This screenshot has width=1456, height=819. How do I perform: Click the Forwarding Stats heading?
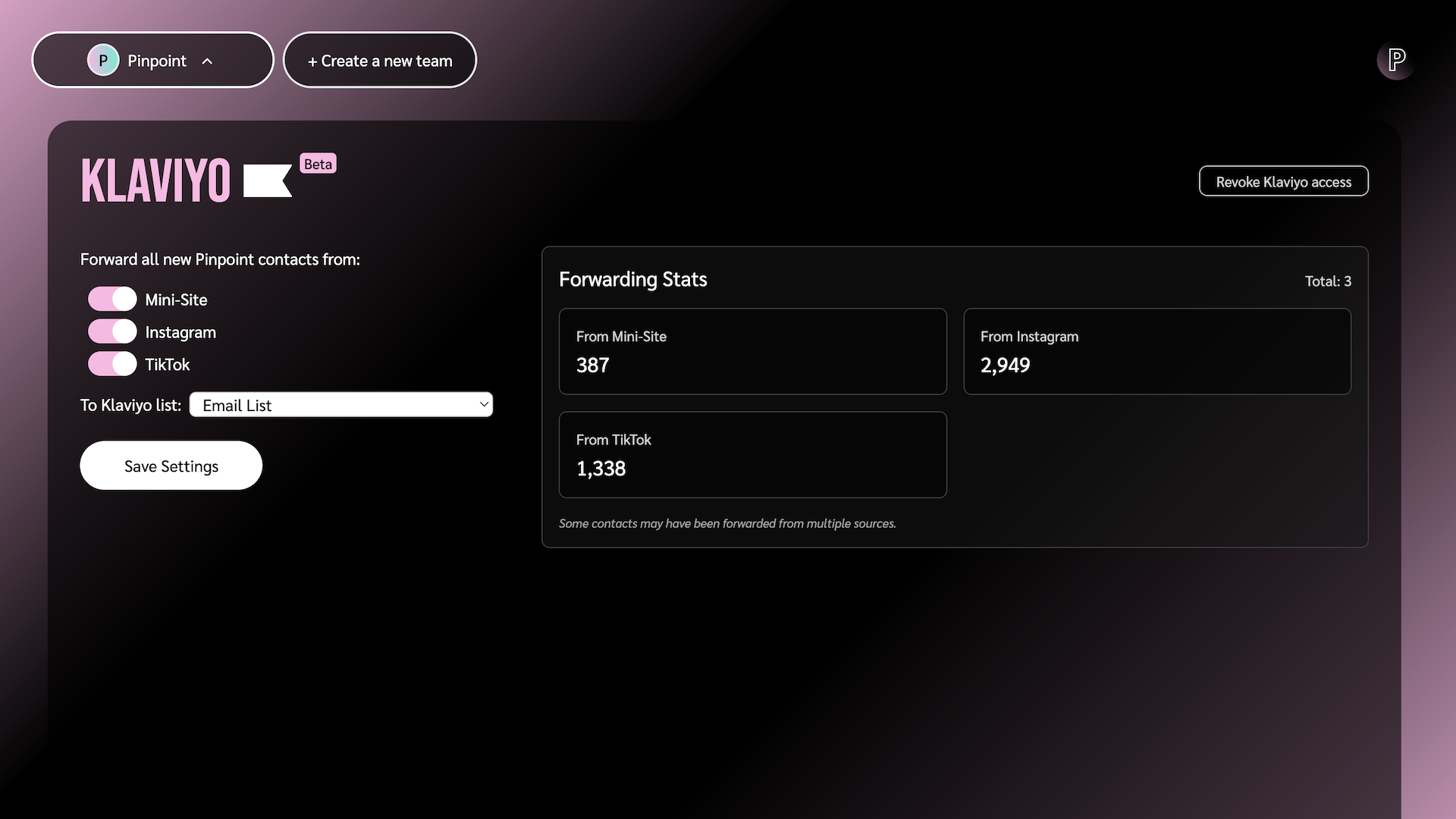click(x=633, y=280)
